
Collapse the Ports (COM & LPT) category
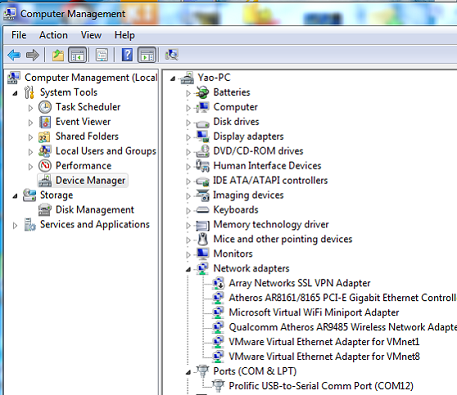pyautogui.click(x=188, y=372)
